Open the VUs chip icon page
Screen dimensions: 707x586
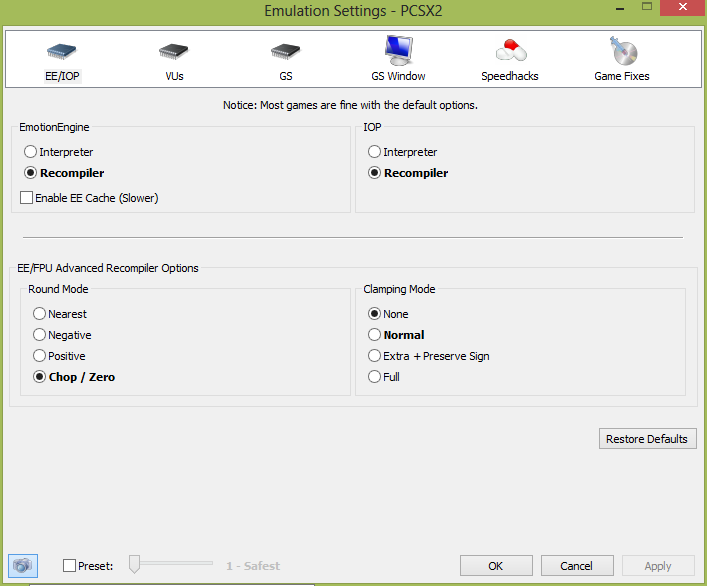[174, 51]
